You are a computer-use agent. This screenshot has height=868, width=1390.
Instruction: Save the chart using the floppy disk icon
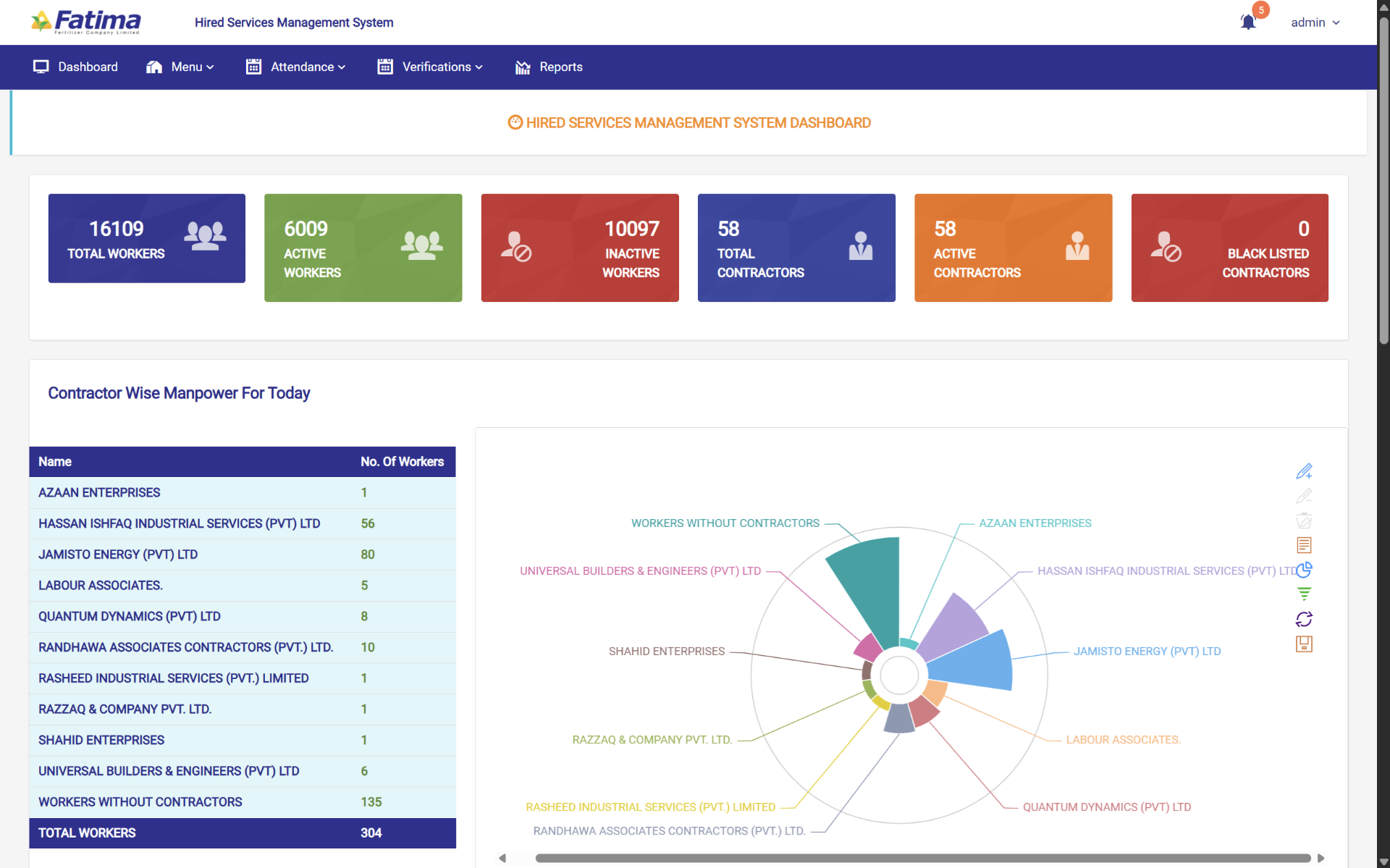coord(1304,644)
